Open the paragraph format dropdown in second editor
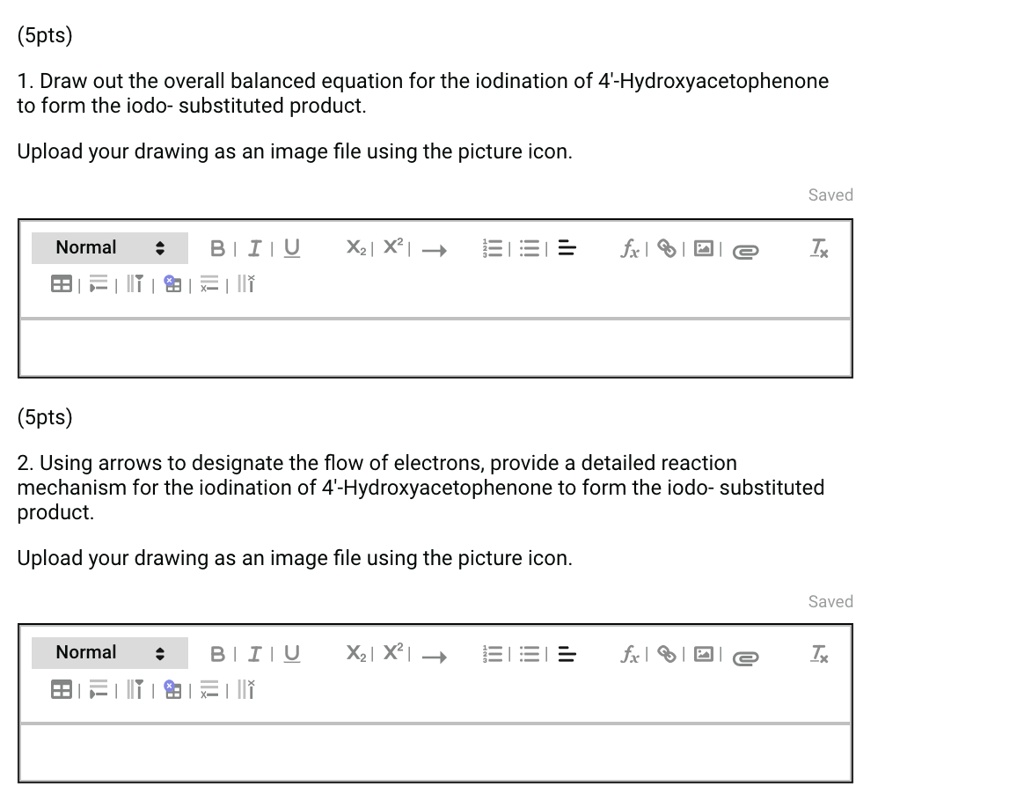1024x808 pixels. tap(109, 652)
